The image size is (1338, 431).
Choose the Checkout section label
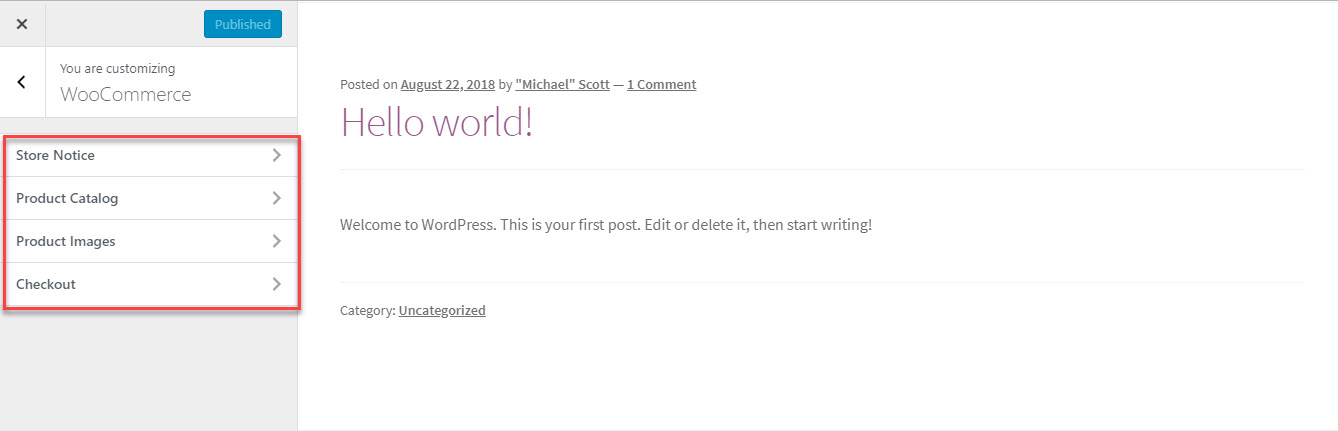point(46,284)
